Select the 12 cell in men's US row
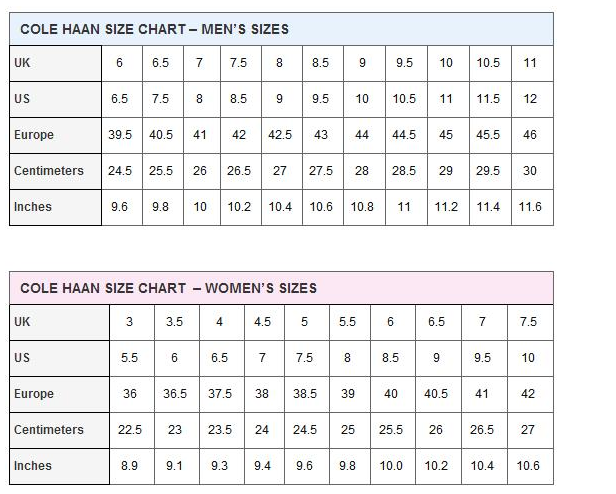This screenshot has height=494, width=616. (530, 99)
